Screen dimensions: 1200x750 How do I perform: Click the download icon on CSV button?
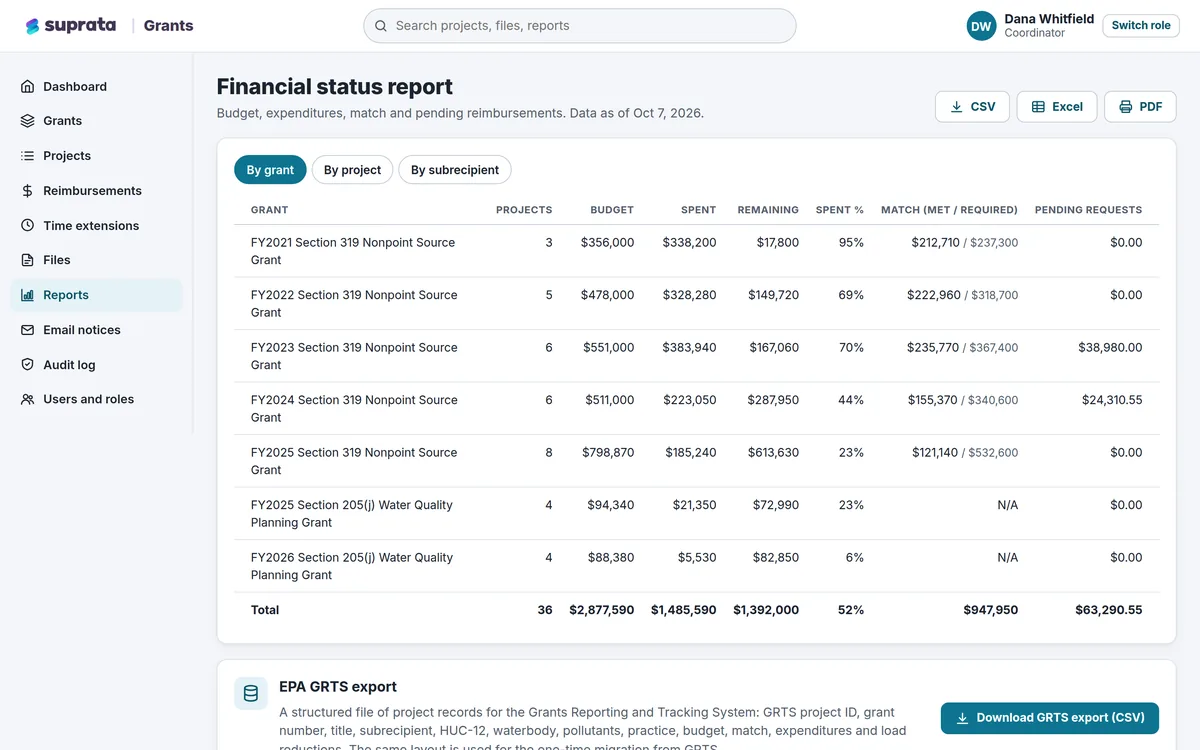click(957, 107)
